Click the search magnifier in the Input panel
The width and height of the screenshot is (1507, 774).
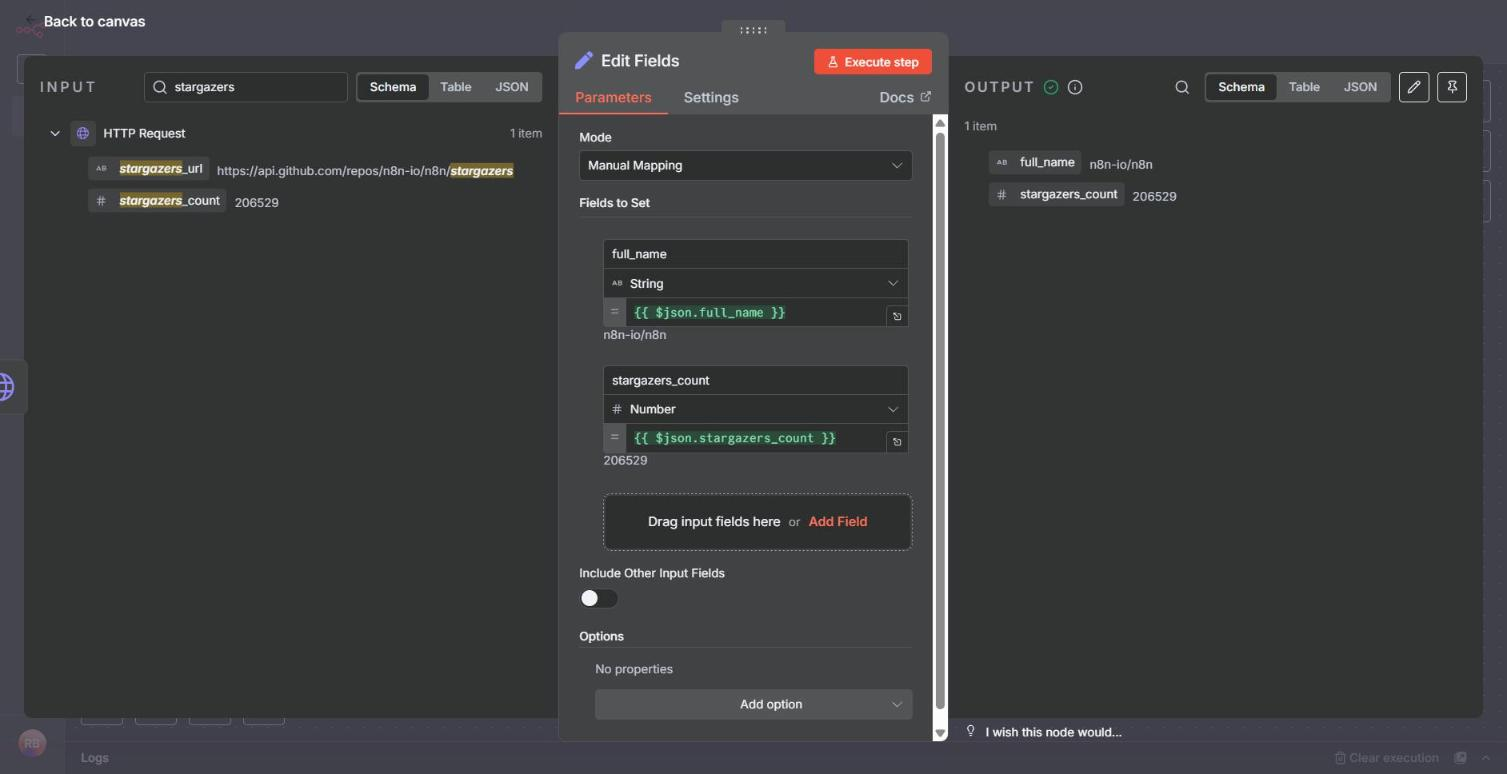point(160,87)
